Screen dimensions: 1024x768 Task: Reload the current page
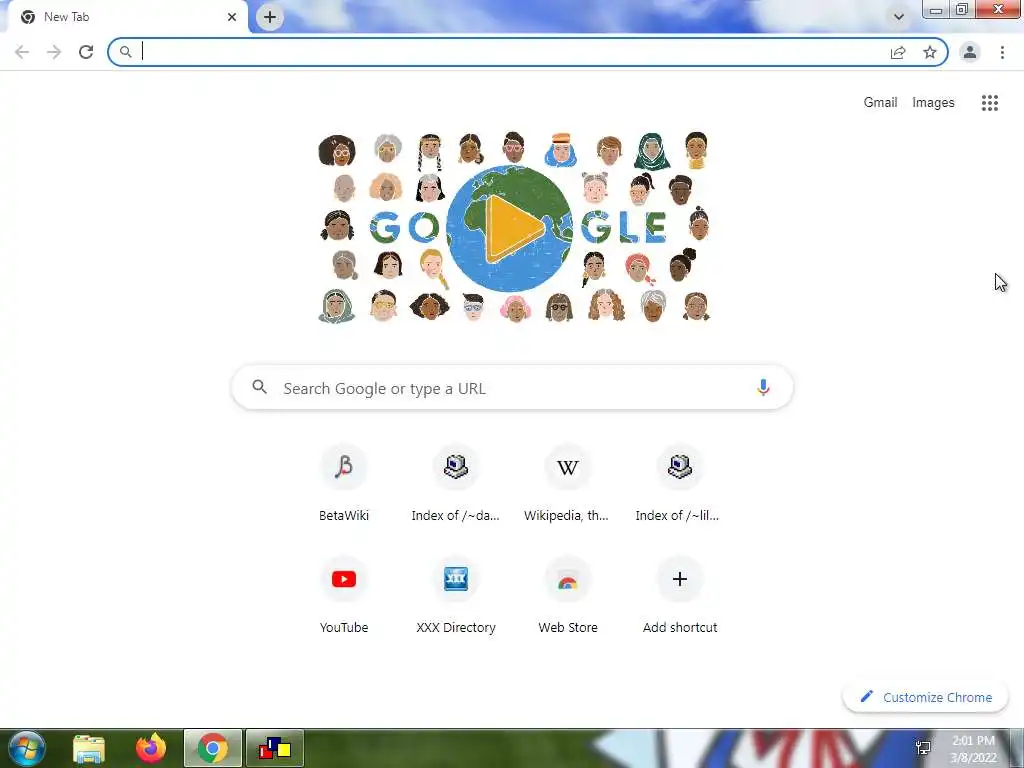click(x=86, y=52)
